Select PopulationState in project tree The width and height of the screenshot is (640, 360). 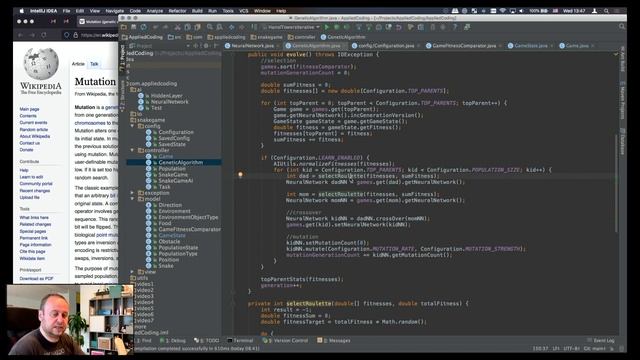(178, 247)
